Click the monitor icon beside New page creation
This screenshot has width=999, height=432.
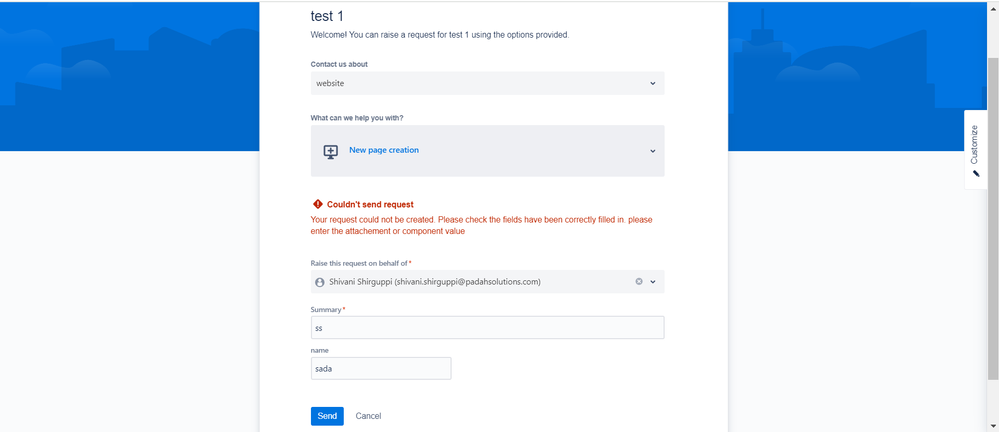tap(330, 151)
